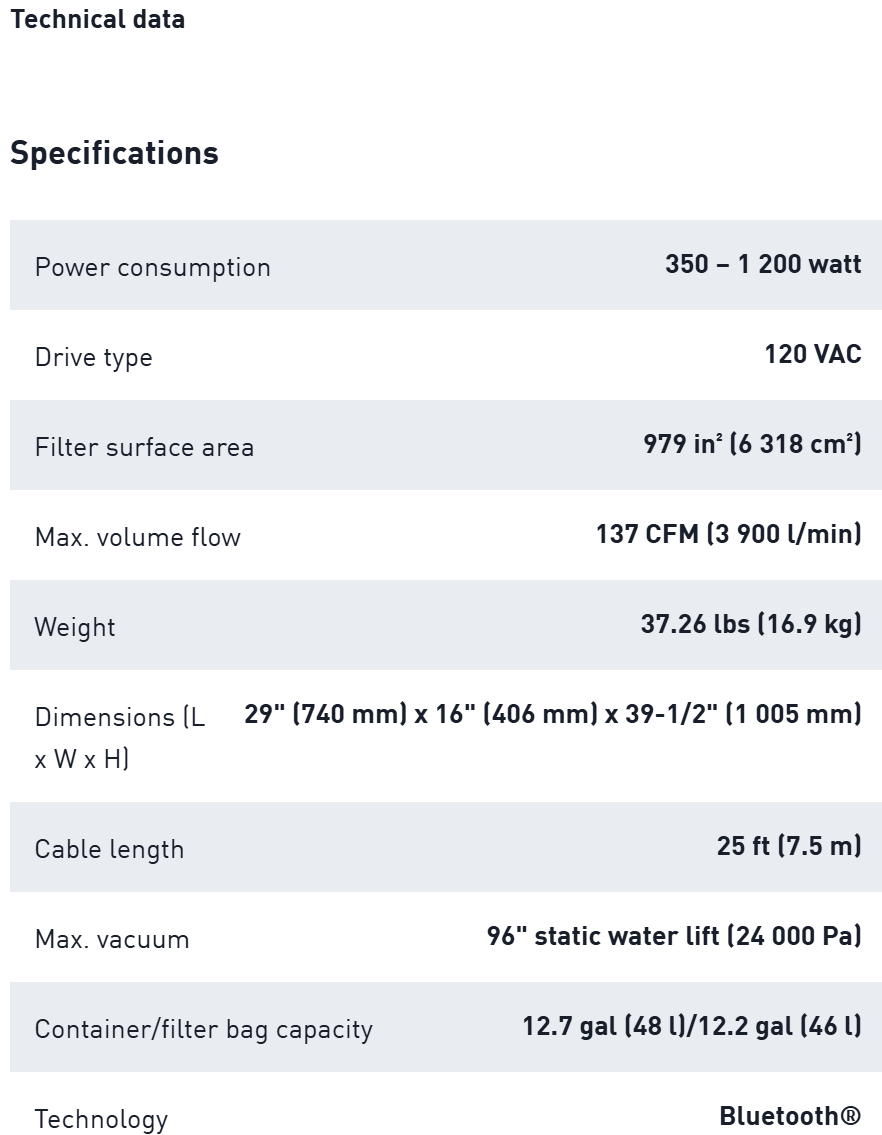Click the 137 CFM value
This screenshot has width=882, height=1135.
click(x=728, y=534)
